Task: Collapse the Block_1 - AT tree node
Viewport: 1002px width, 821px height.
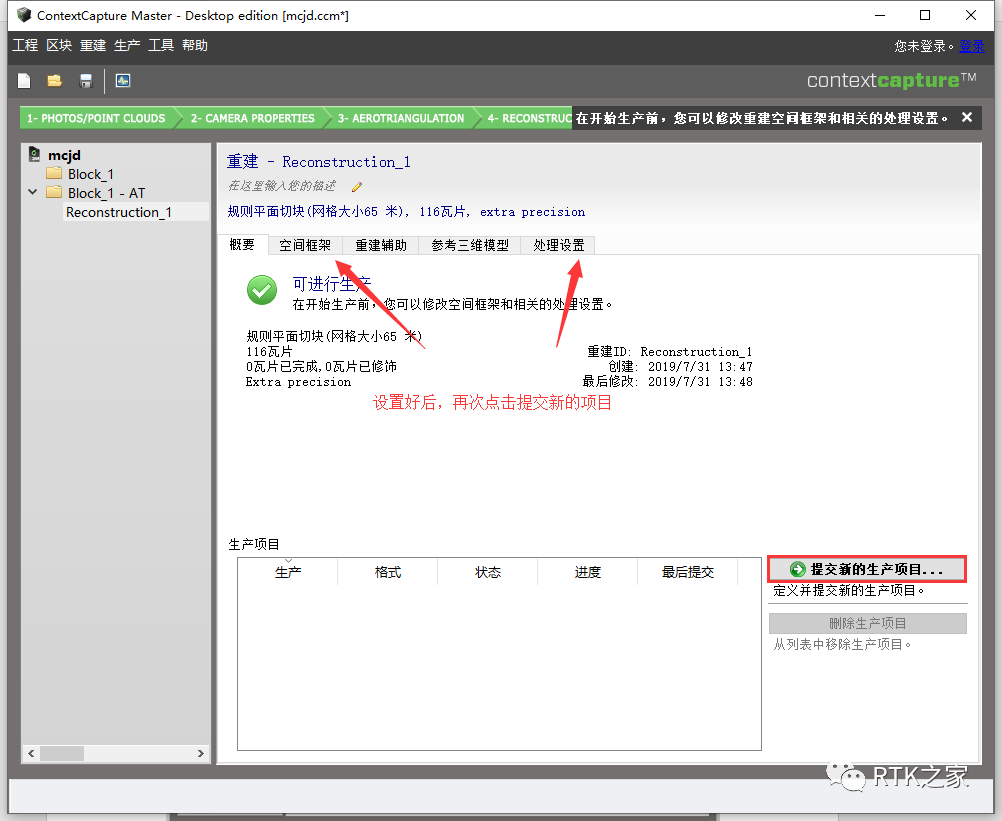Action: 33,192
